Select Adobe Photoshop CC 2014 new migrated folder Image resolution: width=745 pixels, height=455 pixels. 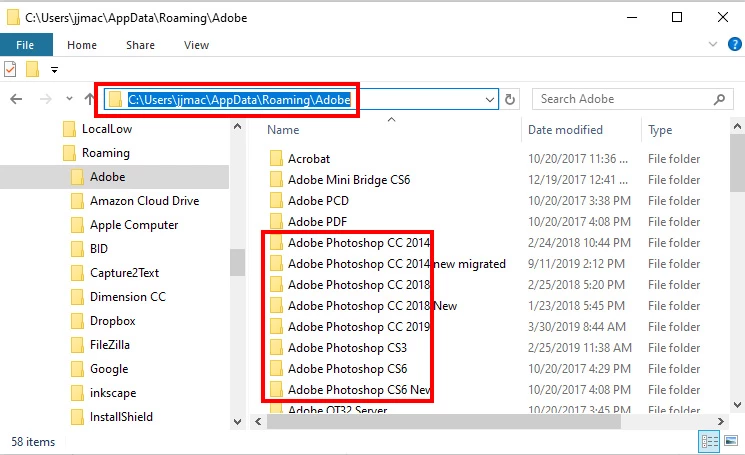[397, 264]
